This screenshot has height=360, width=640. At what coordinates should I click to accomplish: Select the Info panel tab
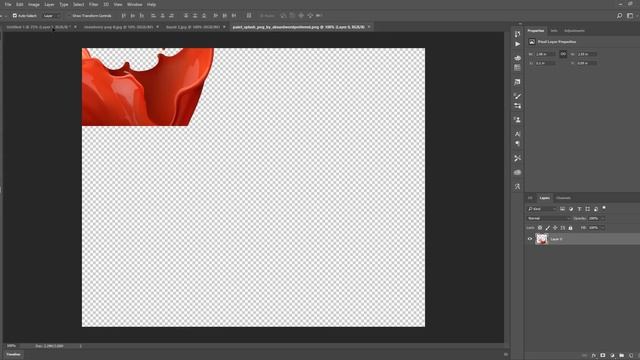(x=554, y=31)
